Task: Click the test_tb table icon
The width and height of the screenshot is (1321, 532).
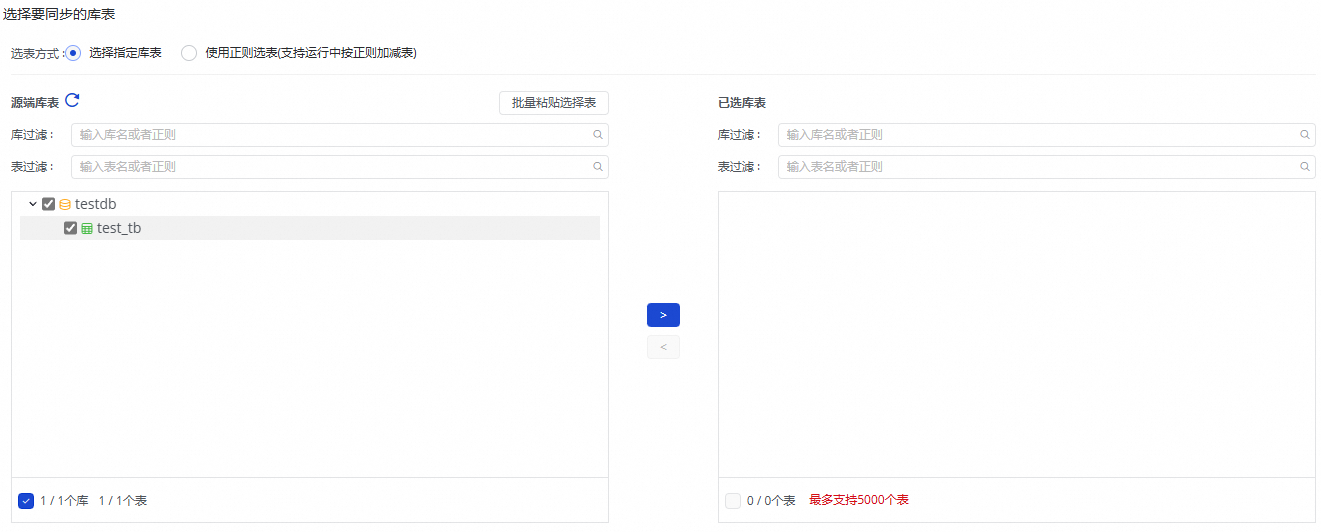Action: tap(87, 228)
